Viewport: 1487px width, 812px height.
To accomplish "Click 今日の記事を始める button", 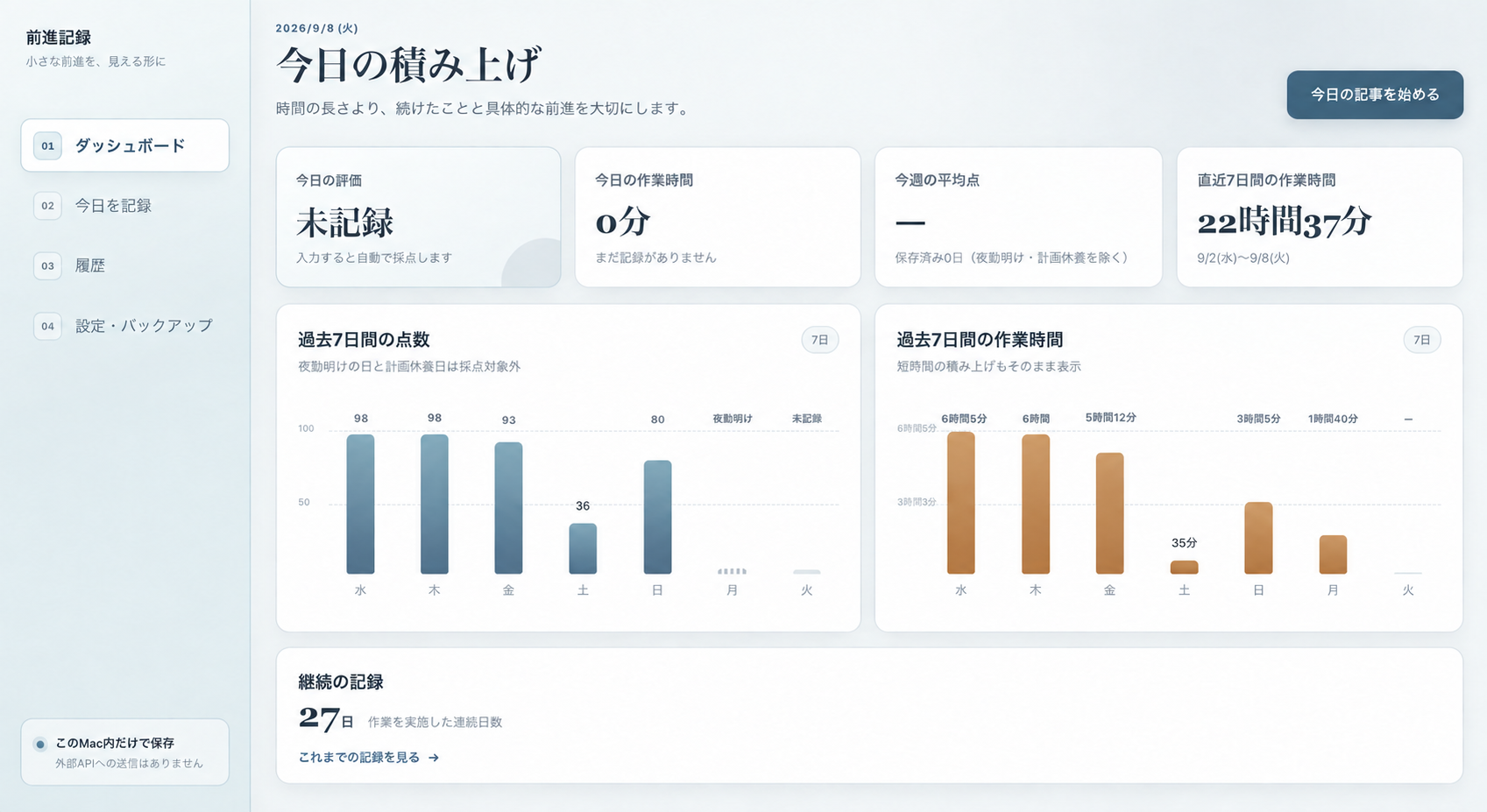I will [1375, 95].
